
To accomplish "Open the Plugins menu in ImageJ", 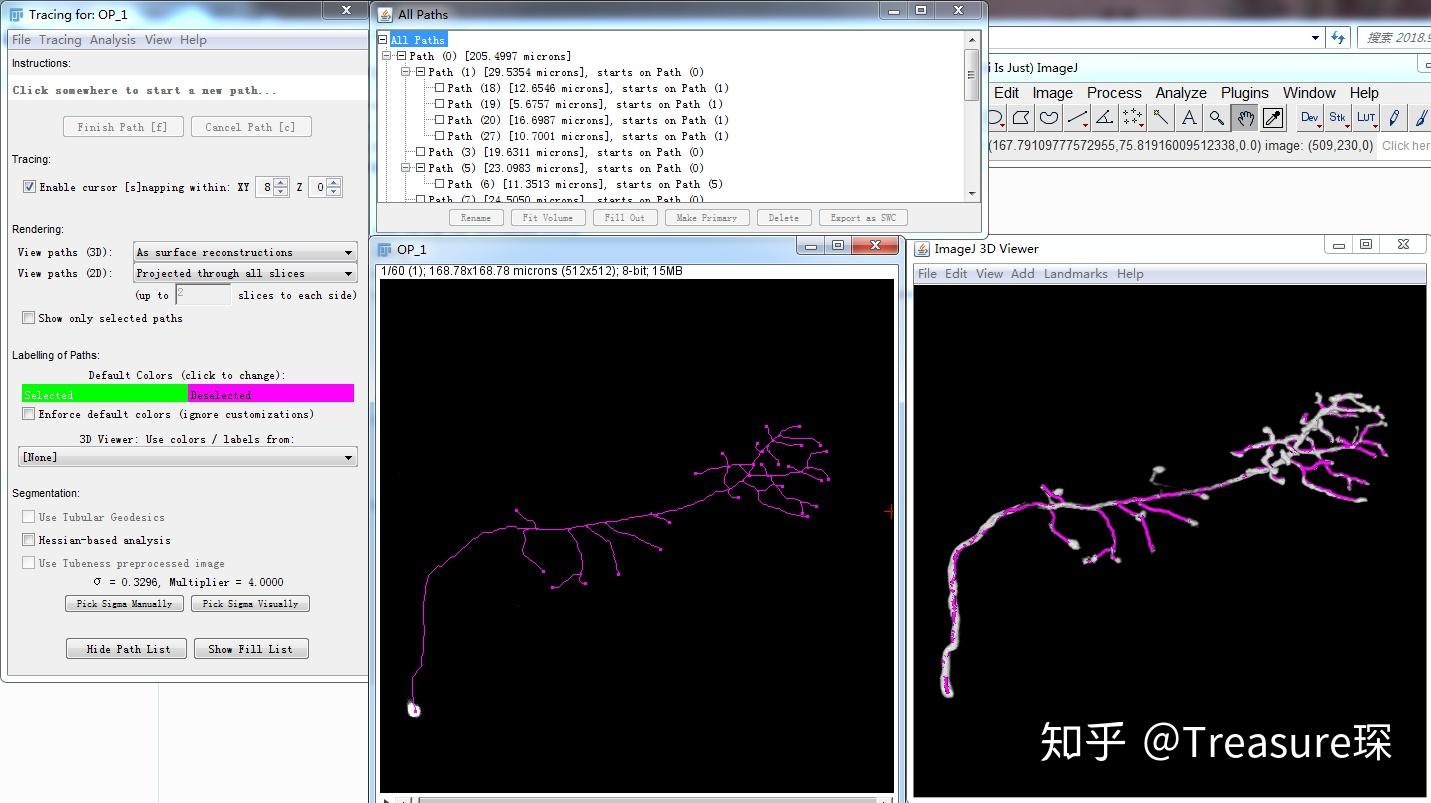I will coord(1245,92).
